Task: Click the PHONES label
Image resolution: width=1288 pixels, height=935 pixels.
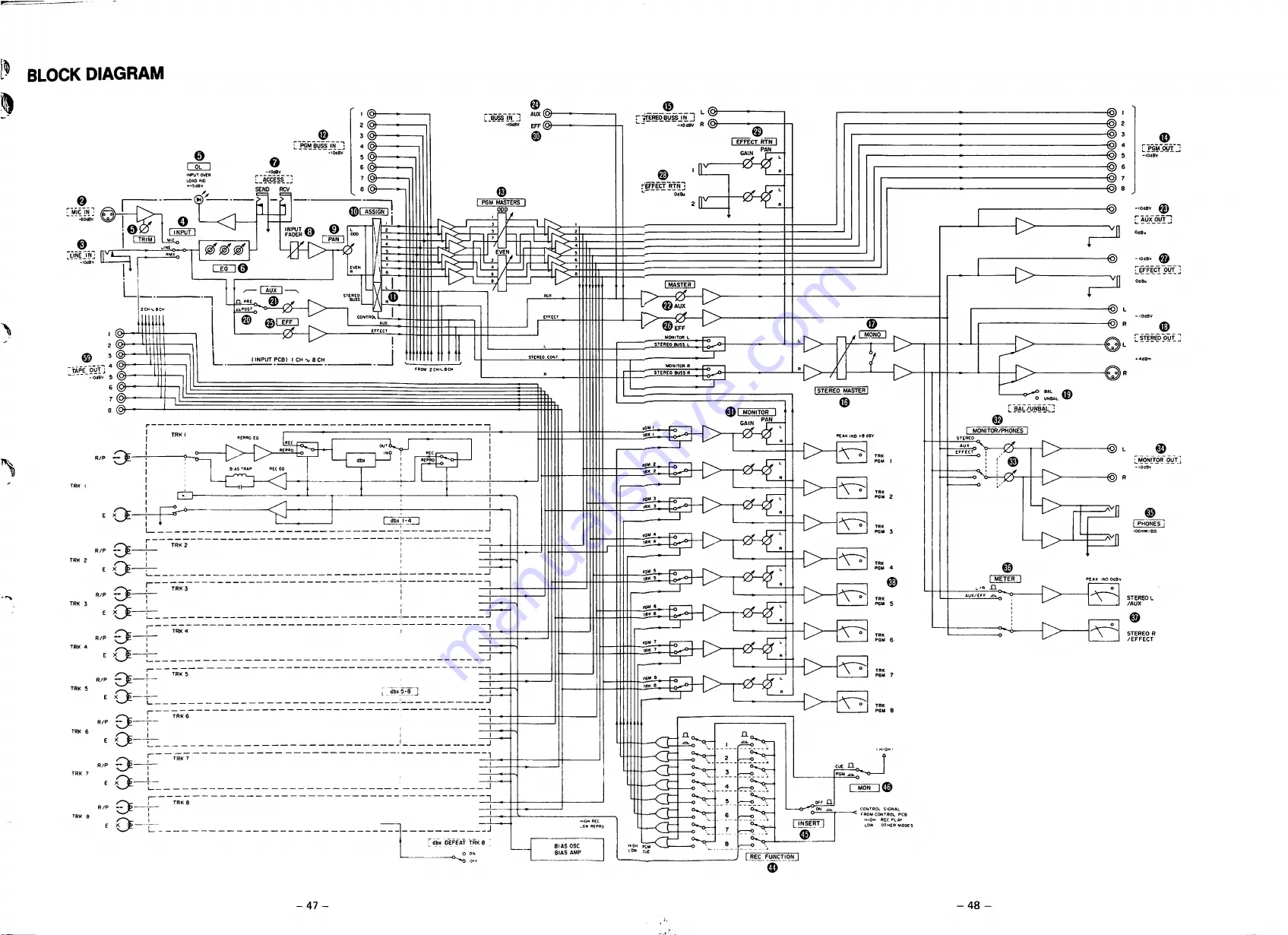Action: pos(1148,524)
